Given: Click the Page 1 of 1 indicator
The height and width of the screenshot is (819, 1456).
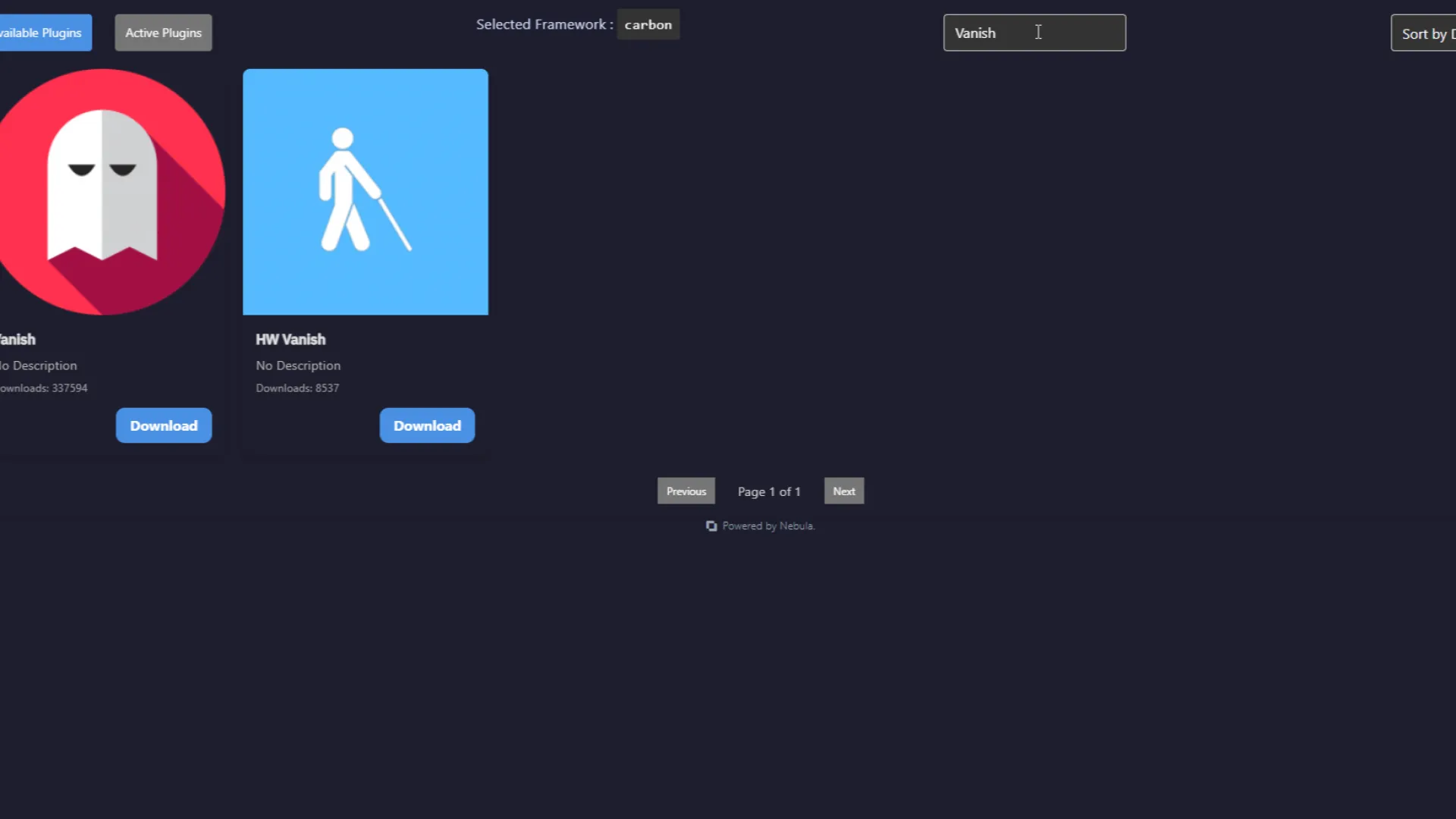Looking at the screenshot, I should pyautogui.click(x=768, y=492).
